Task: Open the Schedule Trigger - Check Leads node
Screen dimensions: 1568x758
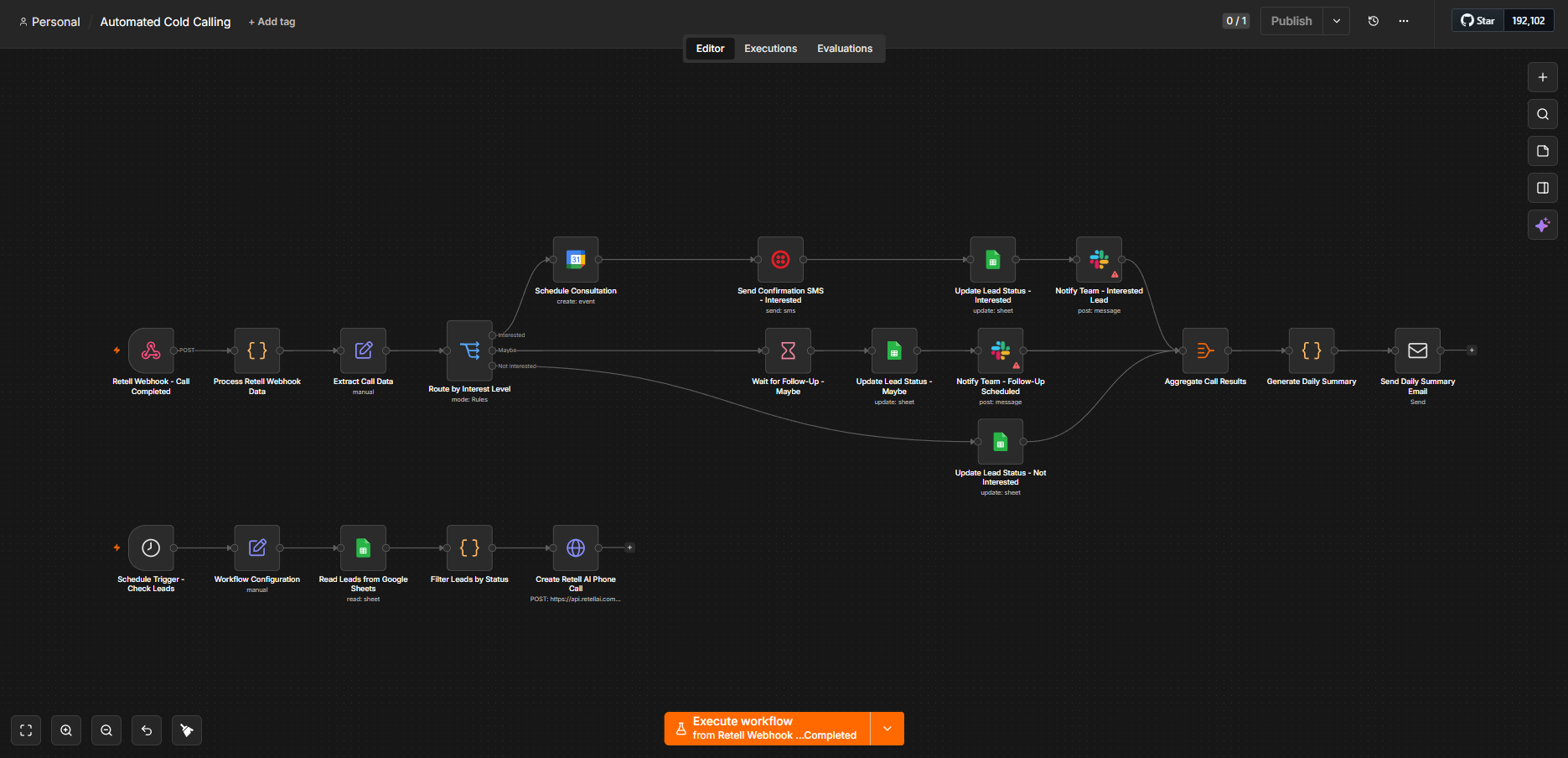Action: 151,548
